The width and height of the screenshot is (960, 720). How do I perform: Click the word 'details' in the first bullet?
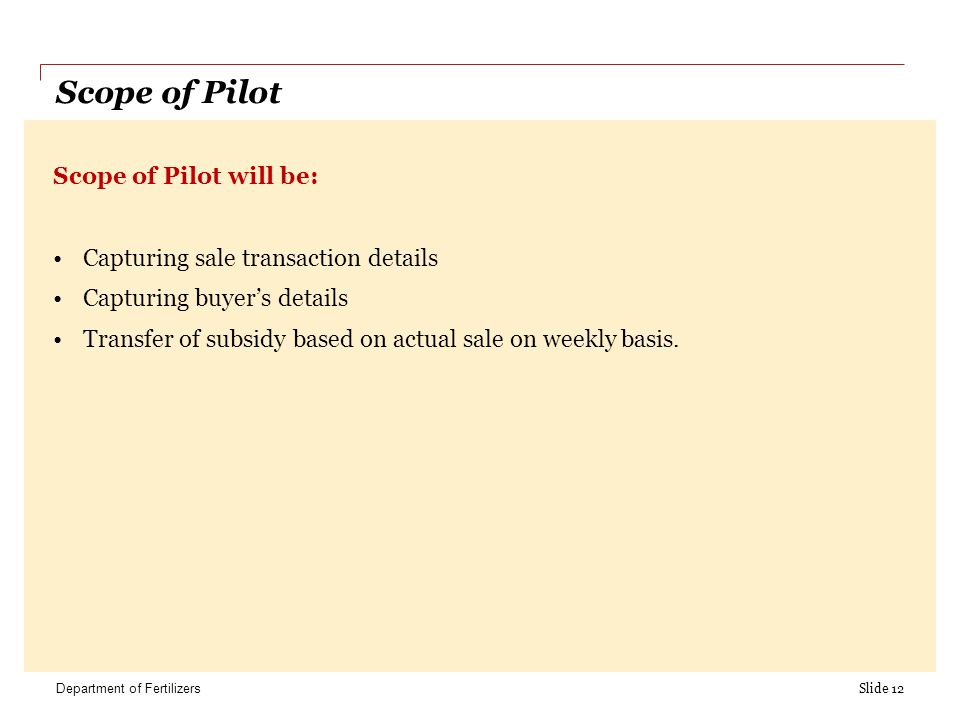[x=403, y=258]
